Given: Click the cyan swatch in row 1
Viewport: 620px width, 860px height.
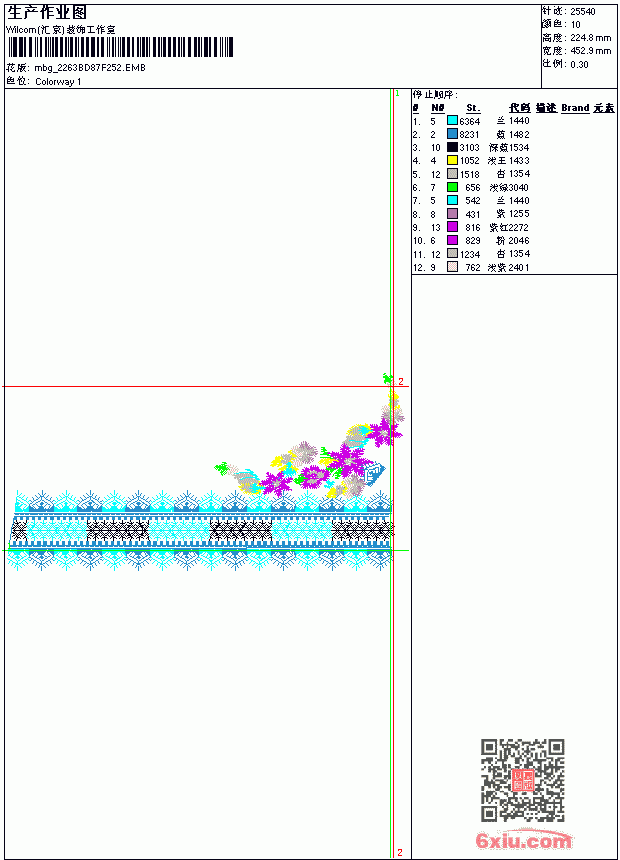Looking at the screenshot, I should point(452,121).
